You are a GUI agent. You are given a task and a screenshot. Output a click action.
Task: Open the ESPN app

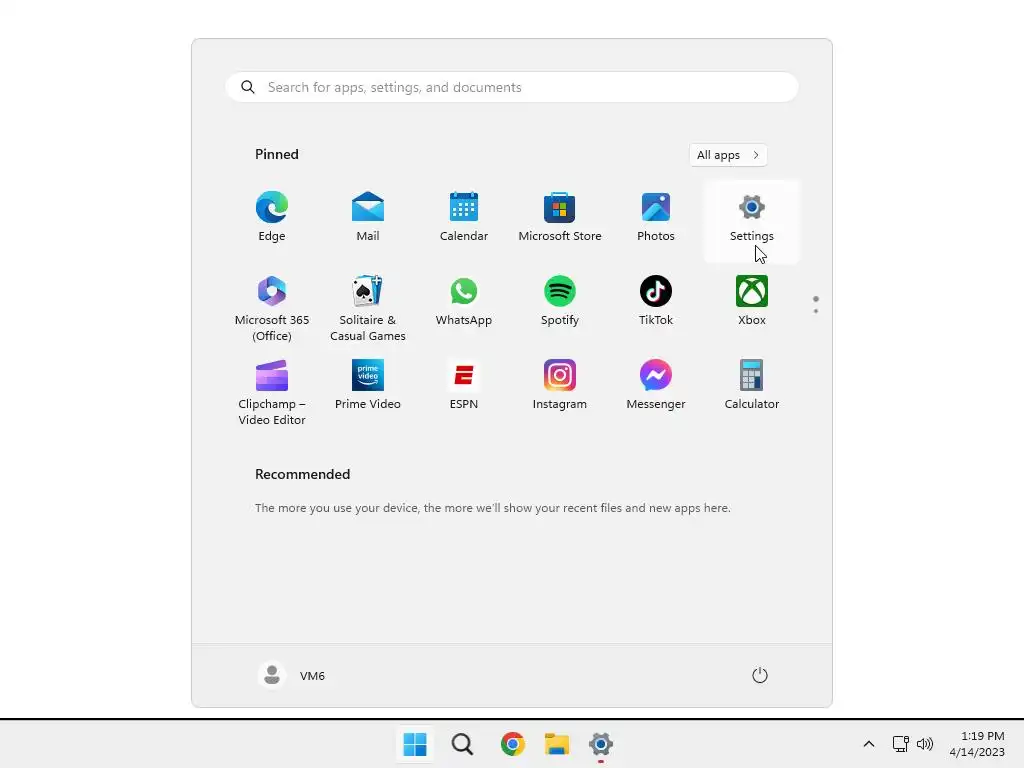pyautogui.click(x=464, y=385)
